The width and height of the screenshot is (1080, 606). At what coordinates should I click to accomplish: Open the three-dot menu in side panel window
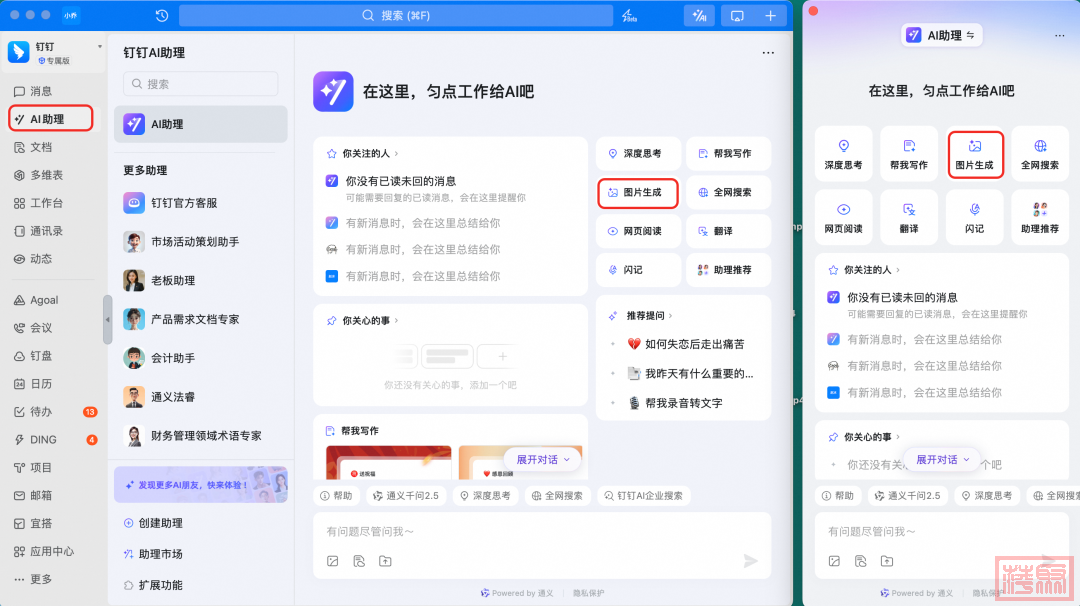pyautogui.click(x=1059, y=36)
